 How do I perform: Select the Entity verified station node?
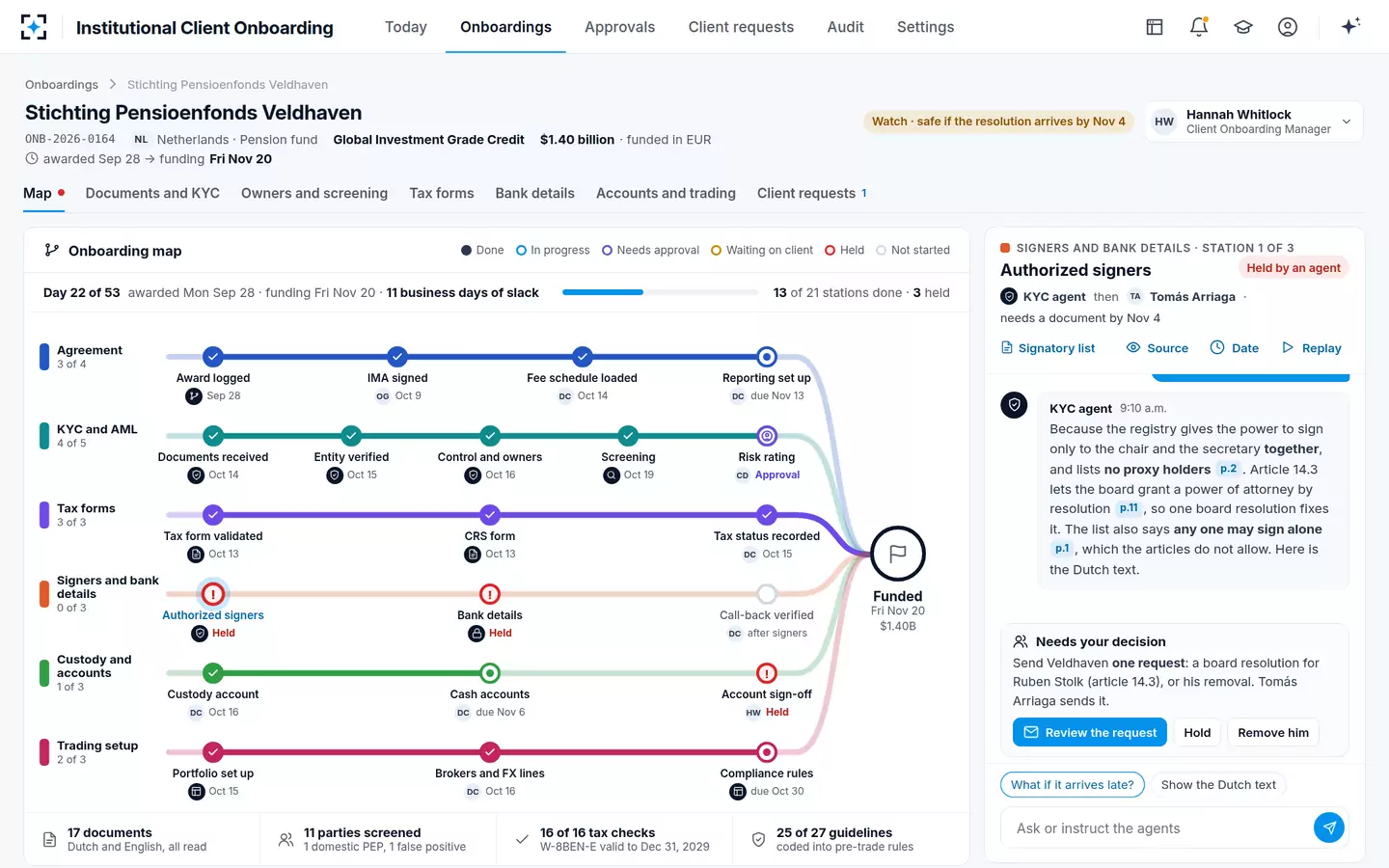click(351, 436)
